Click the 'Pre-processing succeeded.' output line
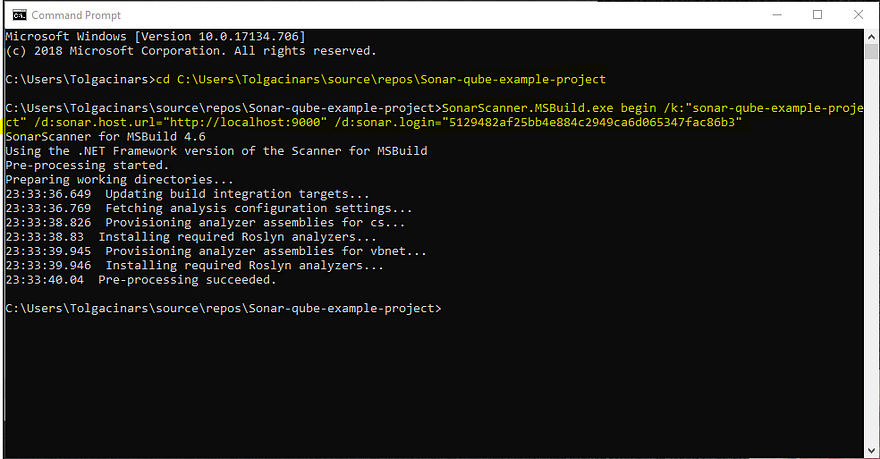 (141, 280)
